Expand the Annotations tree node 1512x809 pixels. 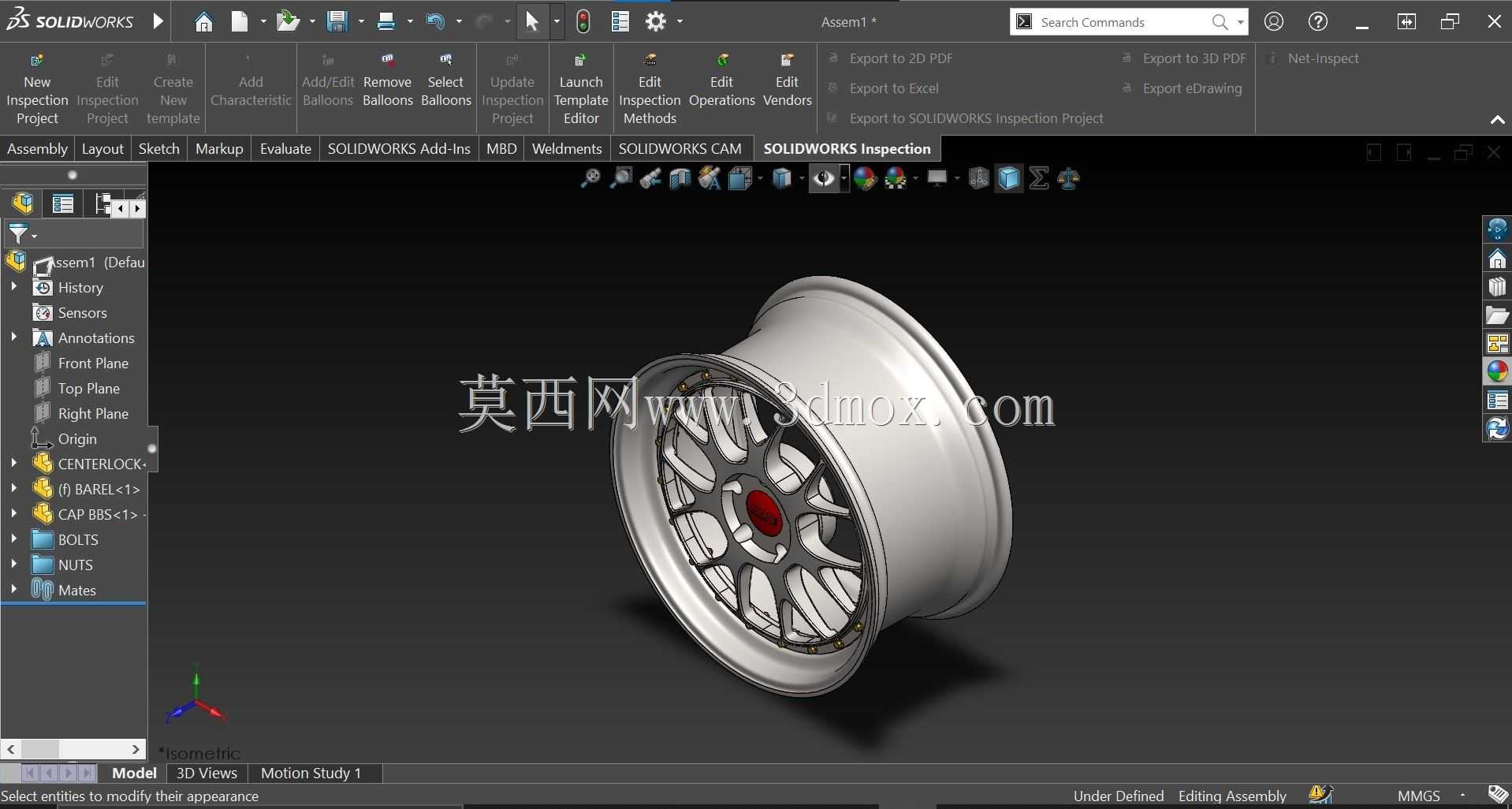coord(13,337)
